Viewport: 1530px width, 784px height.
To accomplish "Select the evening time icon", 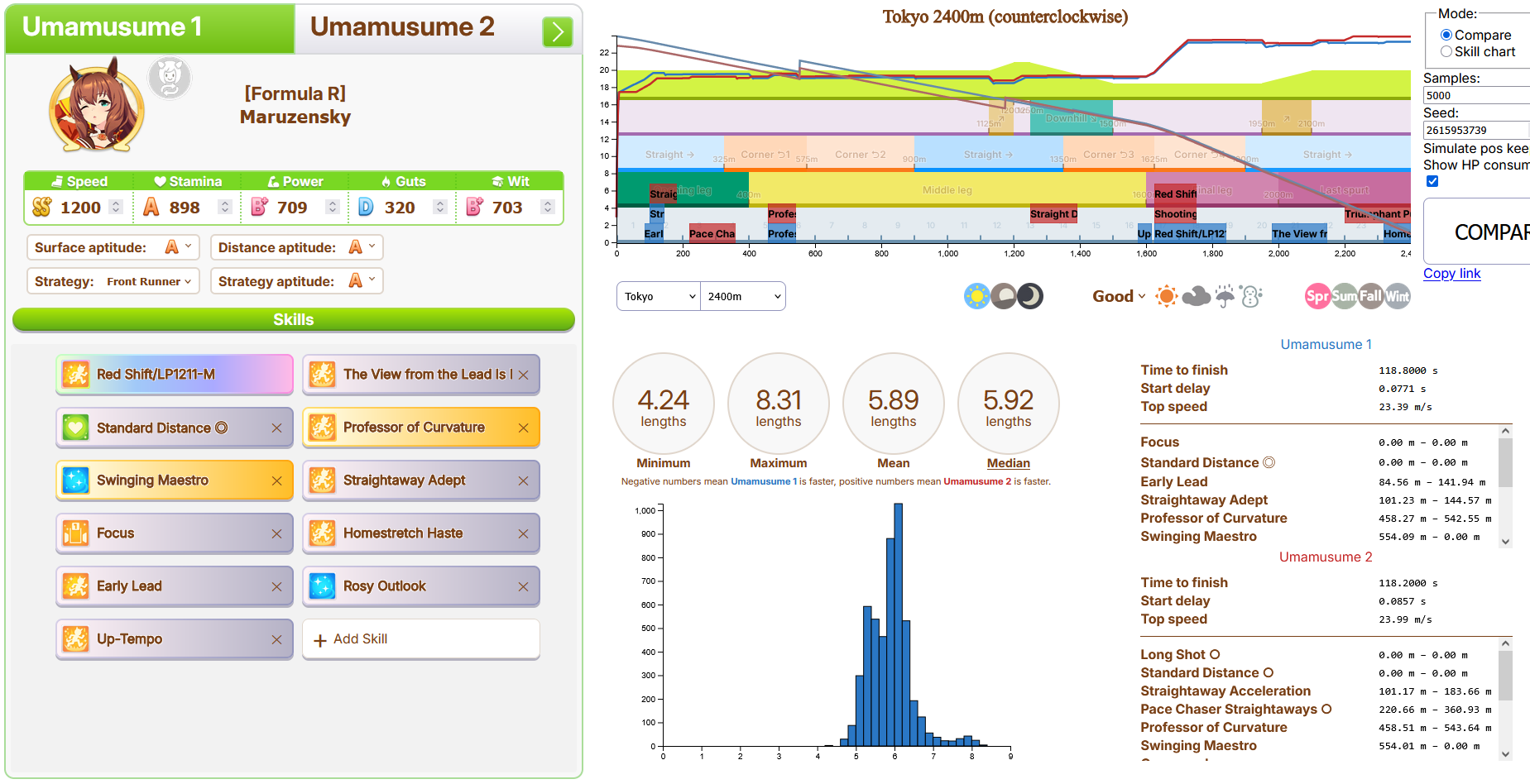I will (1004, 296).
